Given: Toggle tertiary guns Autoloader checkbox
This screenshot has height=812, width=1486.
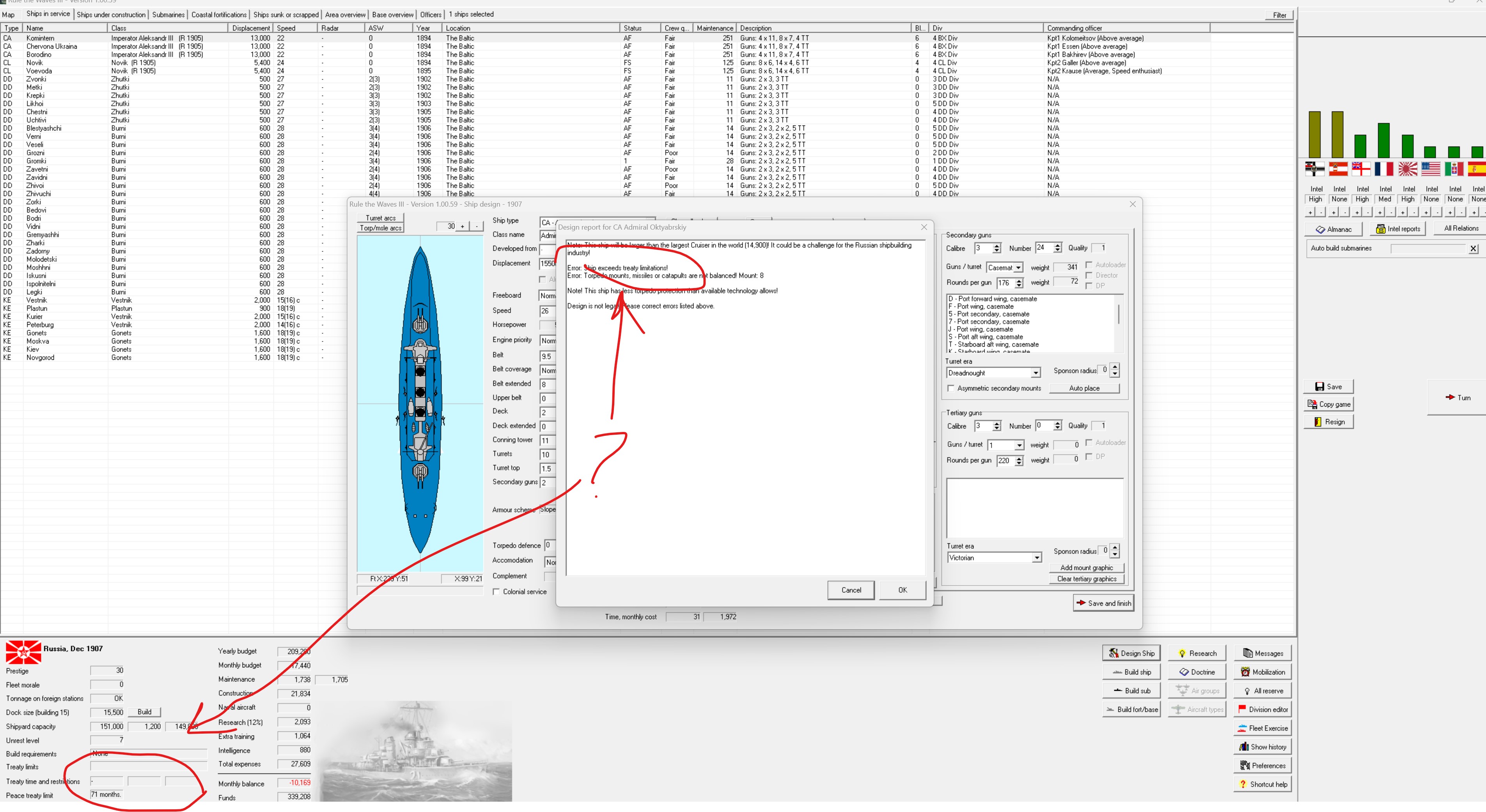Looking at the screenshot, I should click(x=1089, y=442).
